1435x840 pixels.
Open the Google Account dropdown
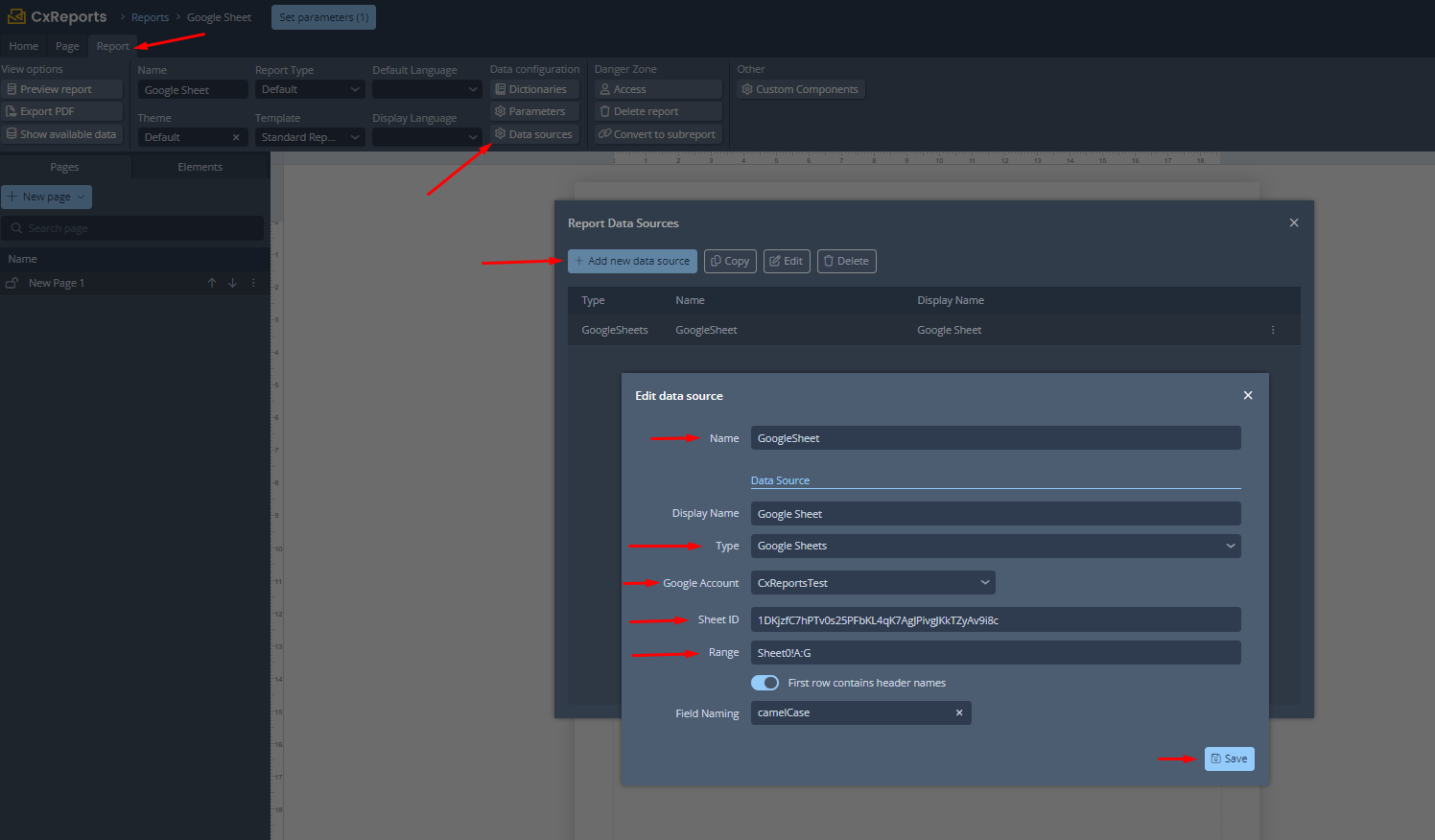[x=872, y=583]
